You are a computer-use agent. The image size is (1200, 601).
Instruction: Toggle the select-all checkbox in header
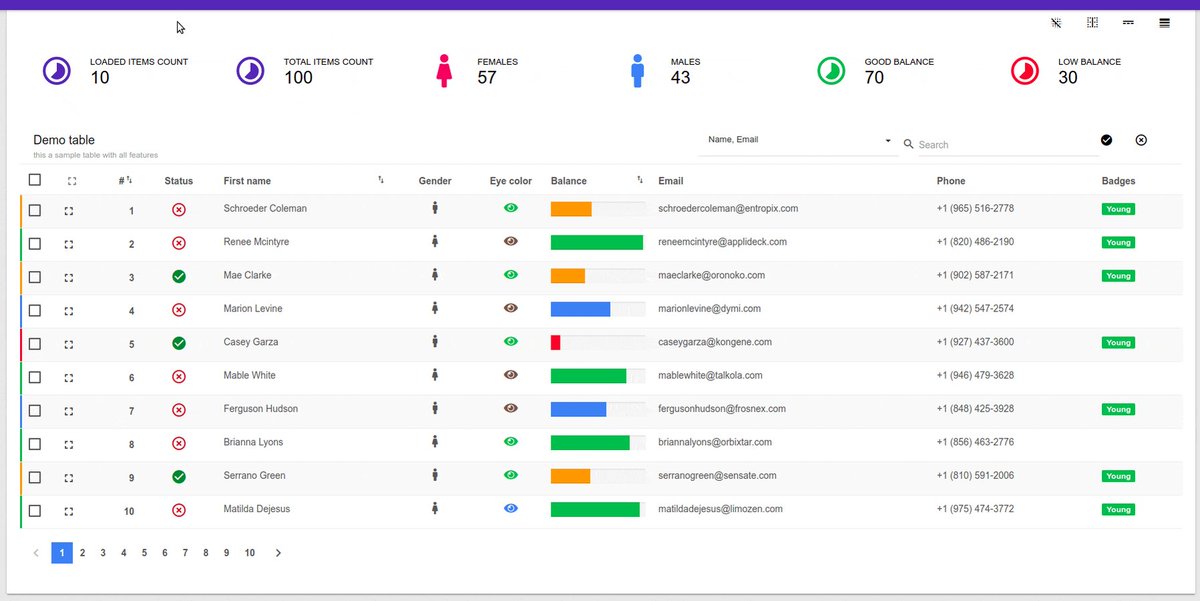[x=35, y=180]
